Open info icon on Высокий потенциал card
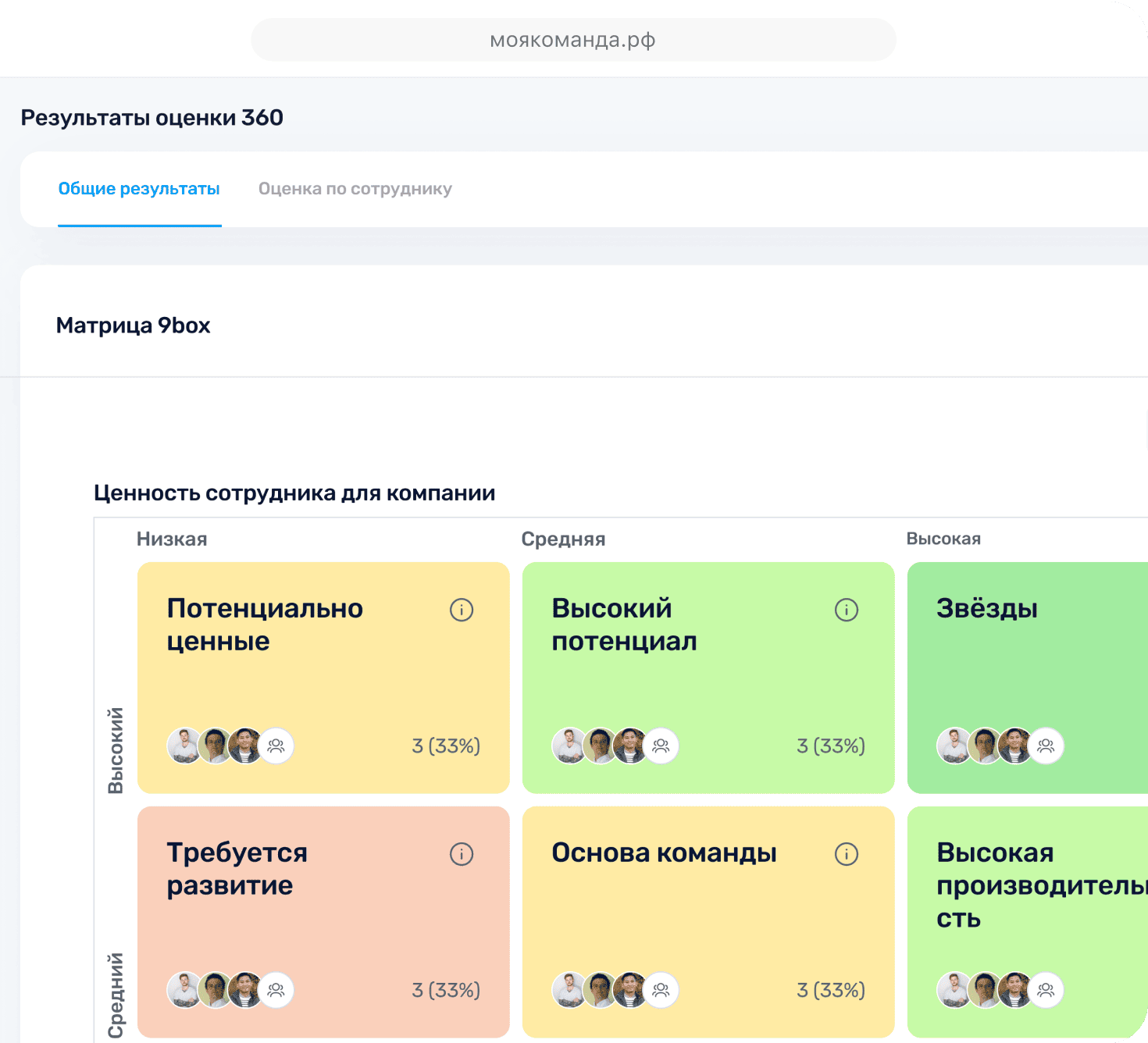Image resolution: width=1148 pixels, height=1043 pixels. pyautogui.click(x=847, y=610)
